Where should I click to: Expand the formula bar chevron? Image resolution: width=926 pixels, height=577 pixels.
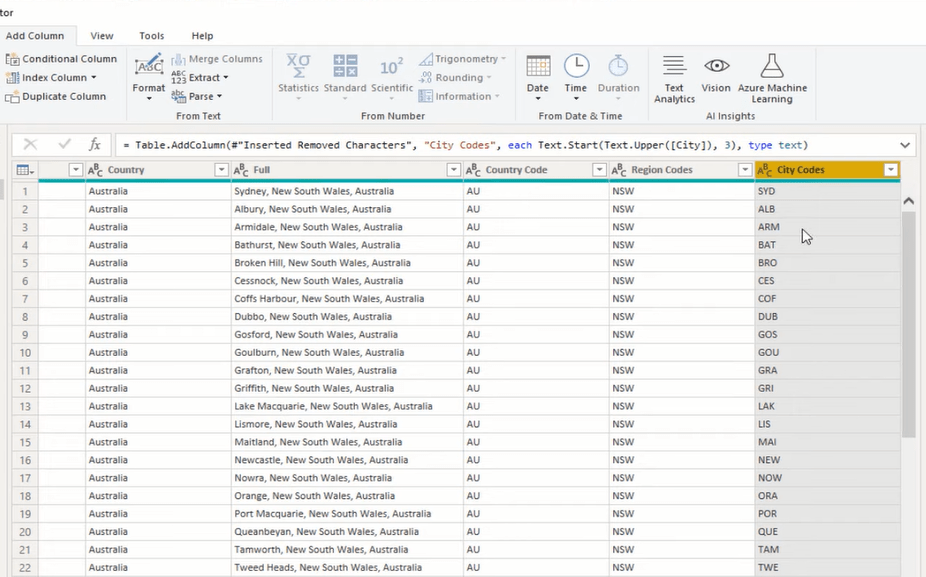(905, 145)
